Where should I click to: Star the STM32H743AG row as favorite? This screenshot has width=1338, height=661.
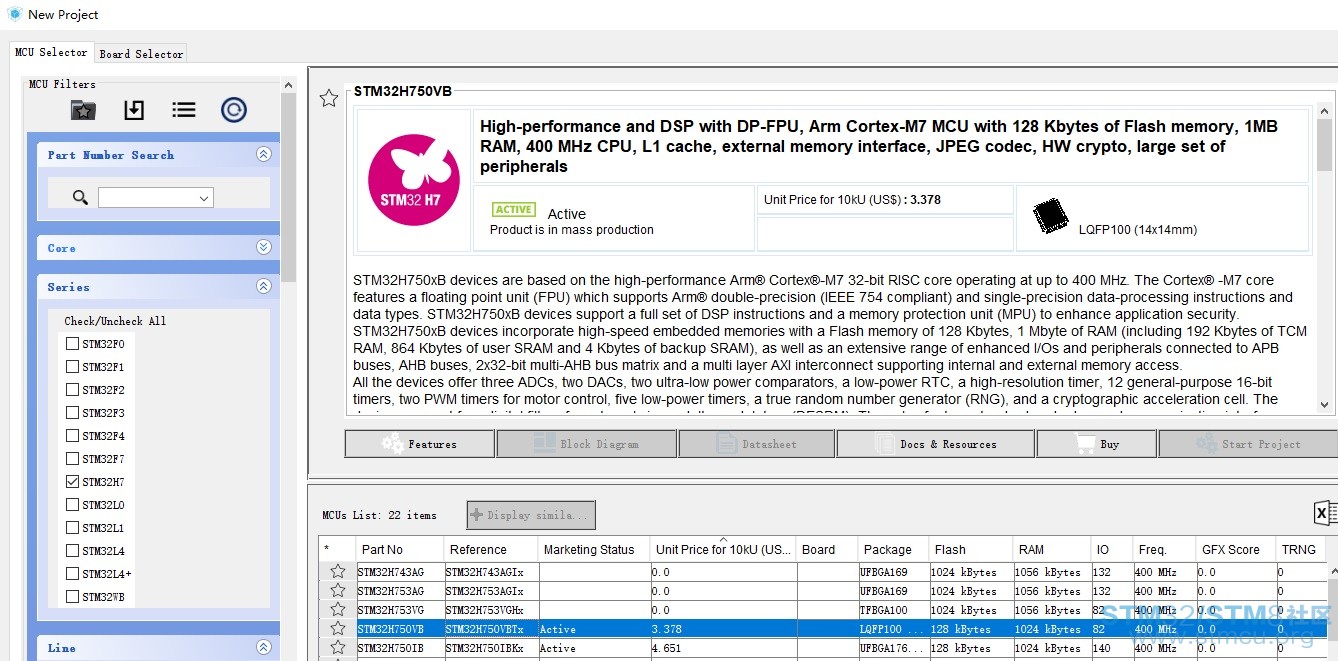pyautogui.click(x=338, y=572)
